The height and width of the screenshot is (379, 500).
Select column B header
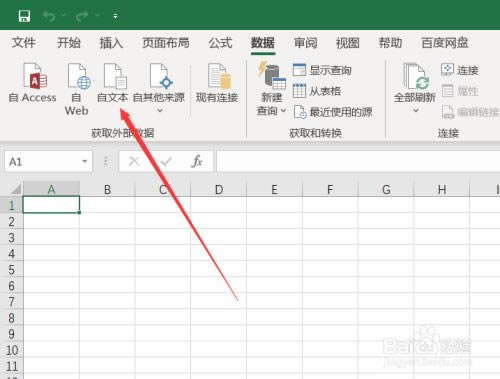[x=107, y=189]
